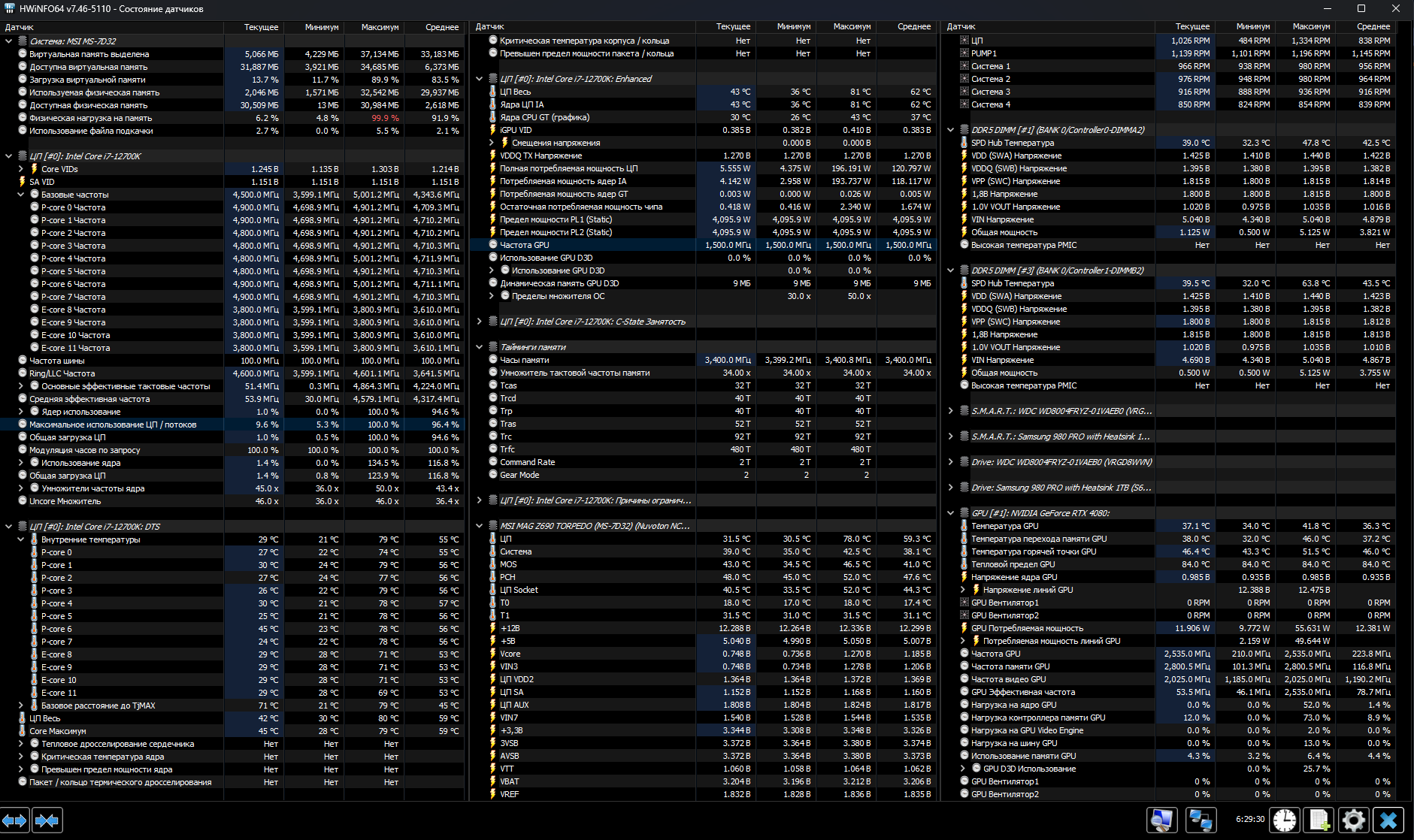The height and width of the screenshot is (840, 1414).
Task: Reset values with the clock icon
Action: [1285, 820]
